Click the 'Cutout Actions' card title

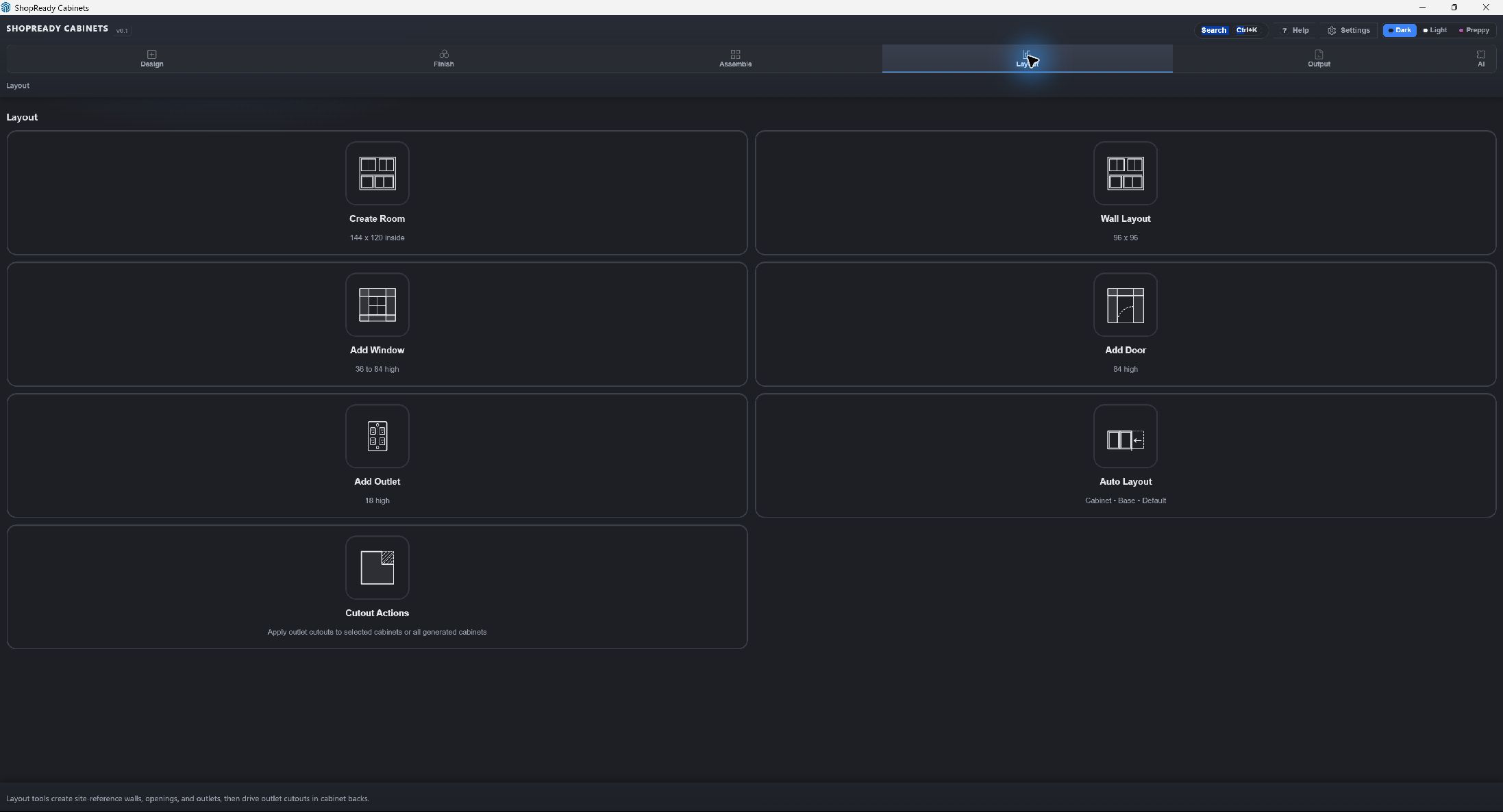tap(377, 613)
